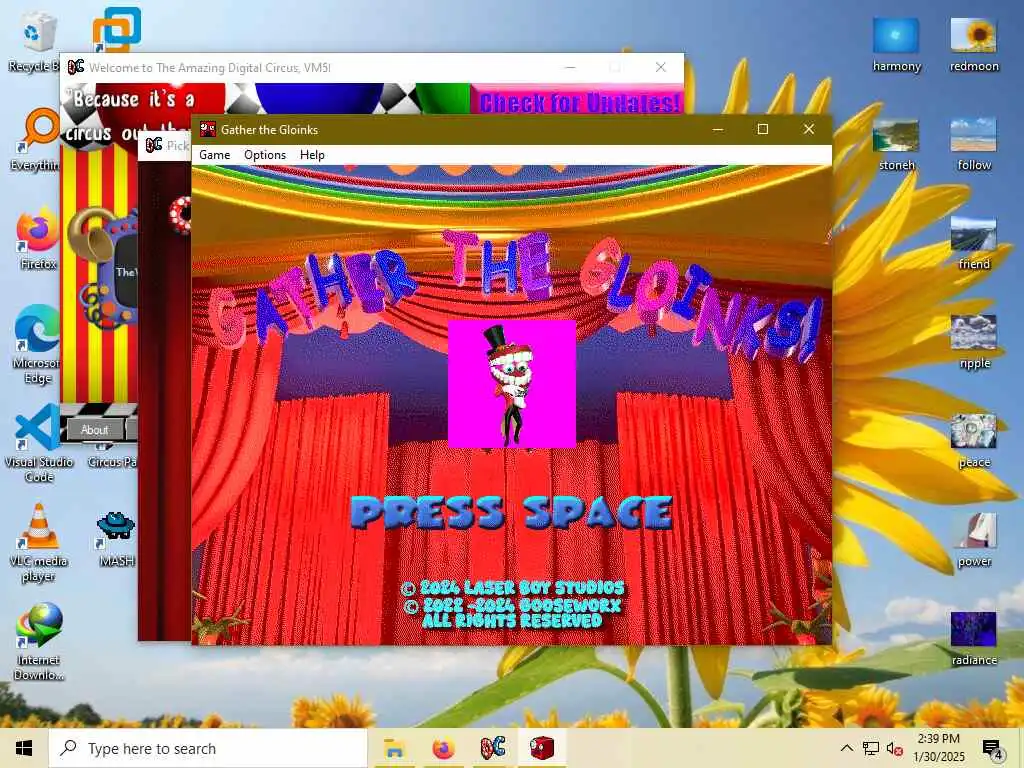Viewport: 1024px width, 768px height.
Task: Show hidden system tray icons
Action: click(846, 748)
